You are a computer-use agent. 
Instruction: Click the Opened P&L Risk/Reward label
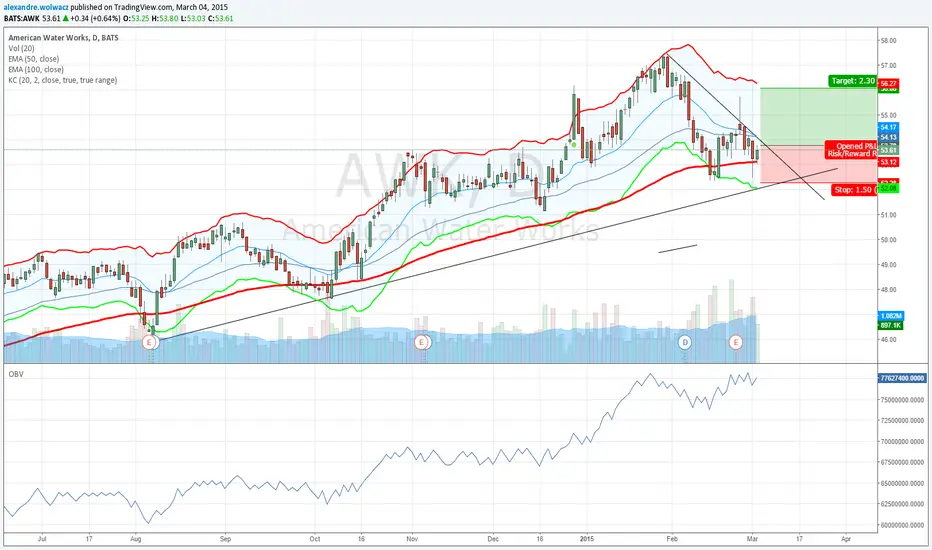pyautogui.click(x=851, y=150)
